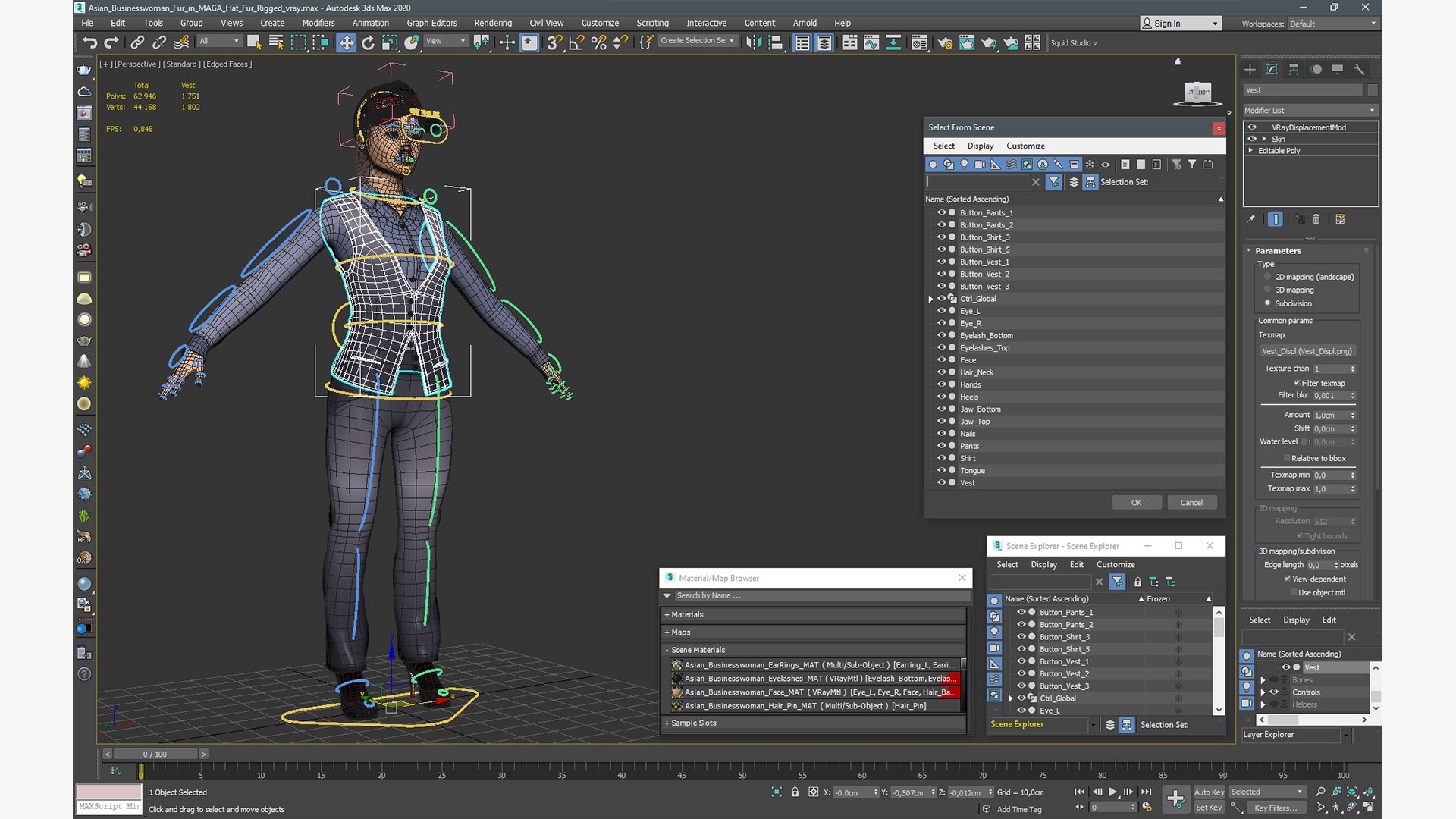Open the Sign In dropdown
The image size is (1456, 819).
[x=1181, y=24]
